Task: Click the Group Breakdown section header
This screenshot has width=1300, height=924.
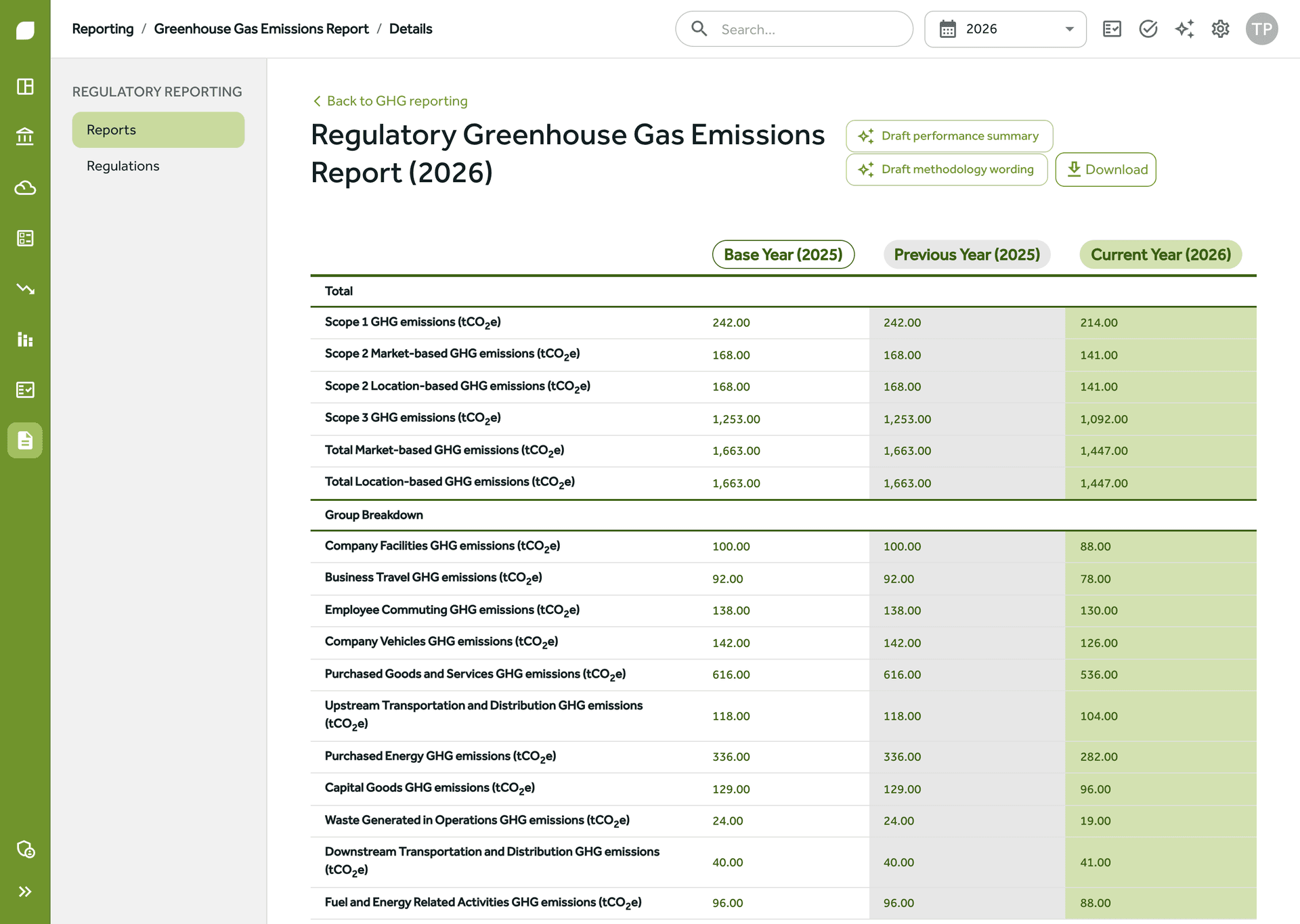Action: [374, 515]
